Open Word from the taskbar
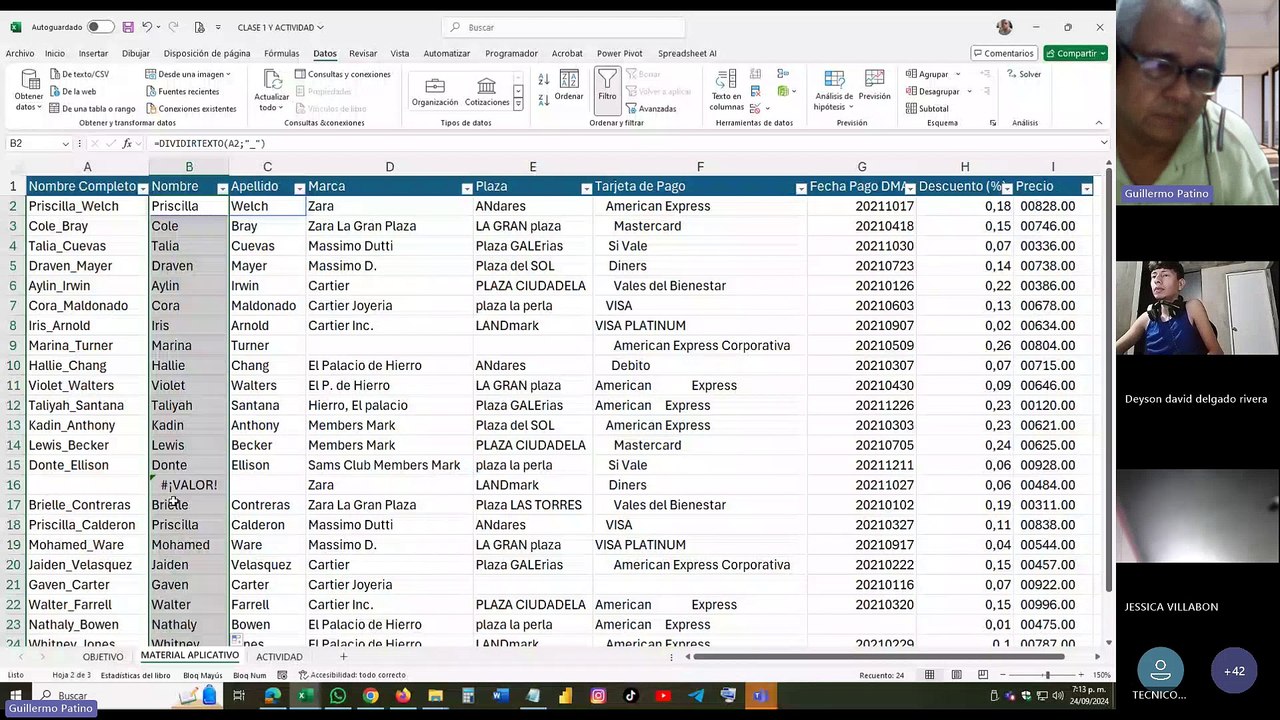Viewport: 1280px width, 720px height. coord(500,696)
